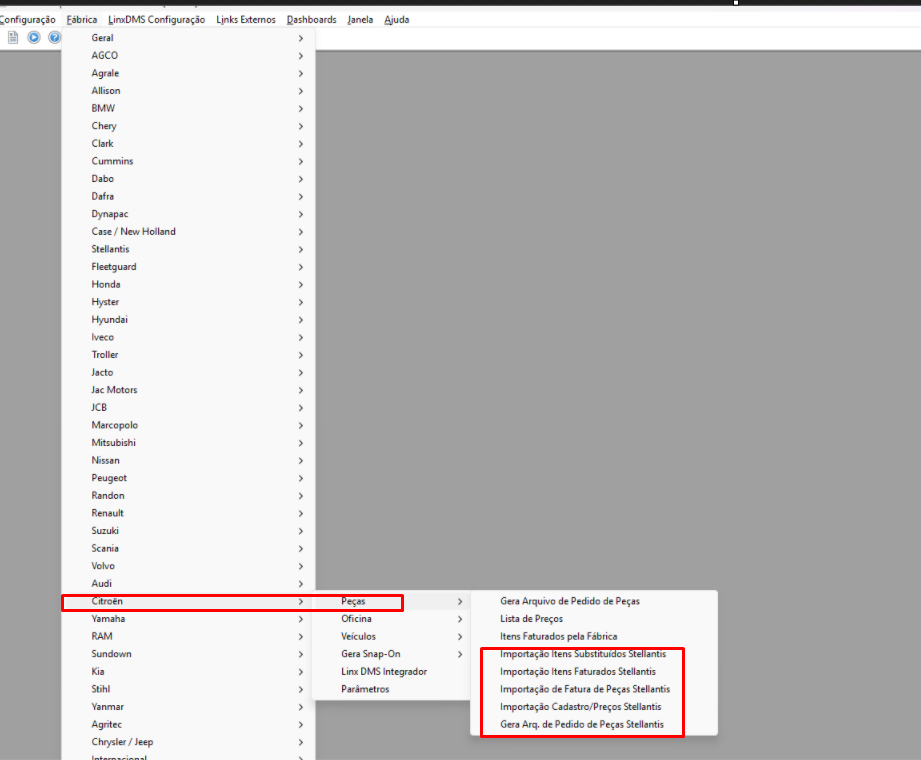Open the Configuração menu
921x760 pixels.
[x=28, y=19]
